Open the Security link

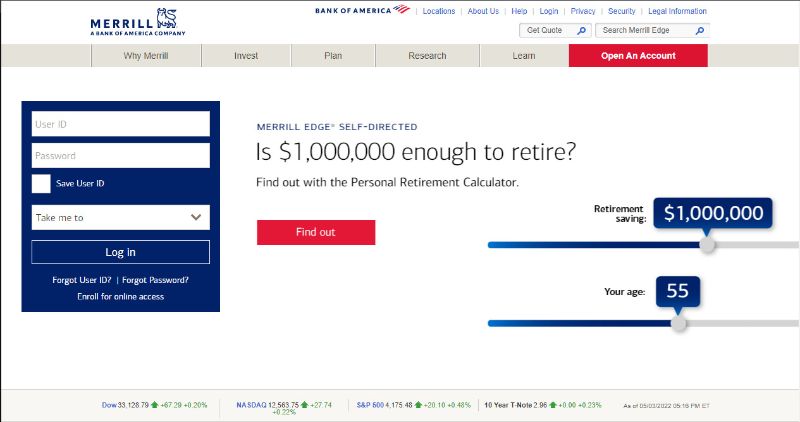621,11
